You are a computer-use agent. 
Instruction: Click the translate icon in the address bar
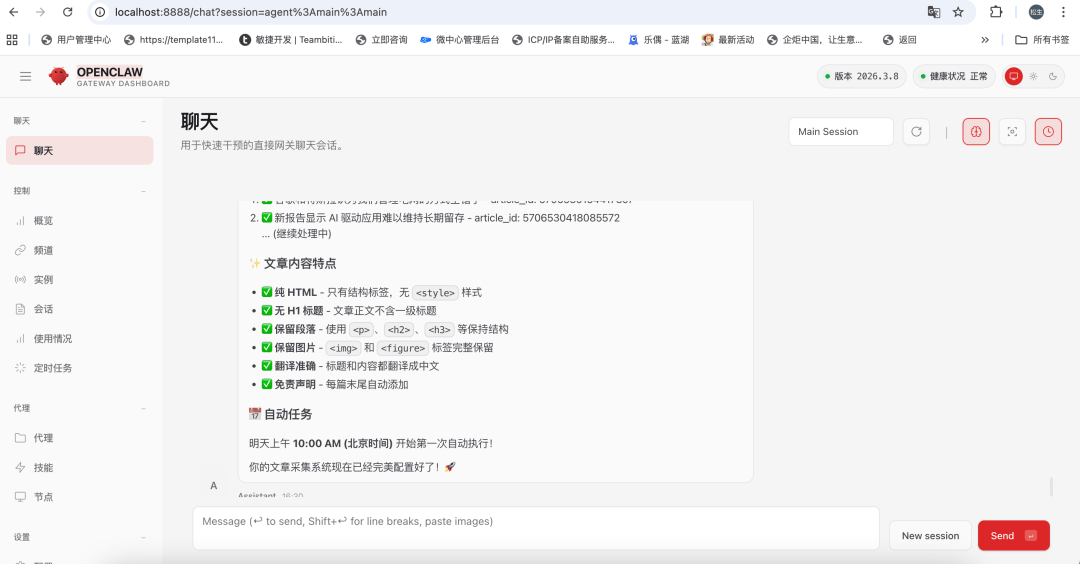pos(933,12)
